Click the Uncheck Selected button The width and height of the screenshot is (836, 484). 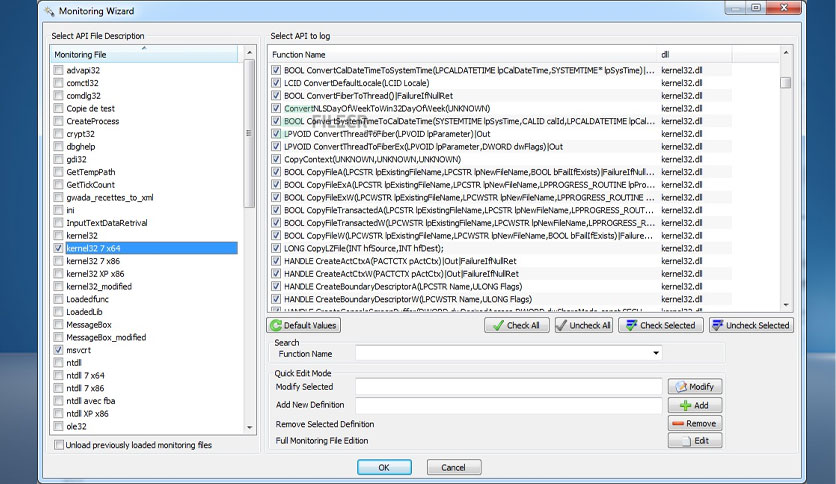click(751, 325)
